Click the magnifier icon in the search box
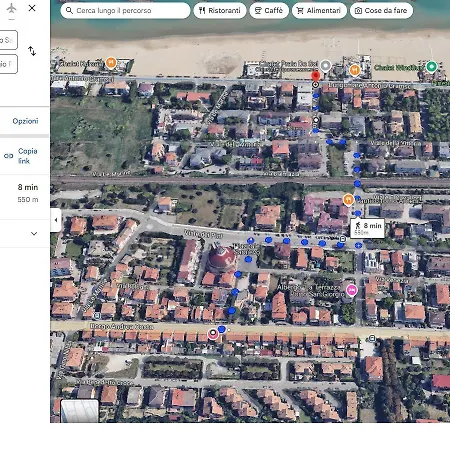Viewport: 450px width, 450px height. pos(69,11)
